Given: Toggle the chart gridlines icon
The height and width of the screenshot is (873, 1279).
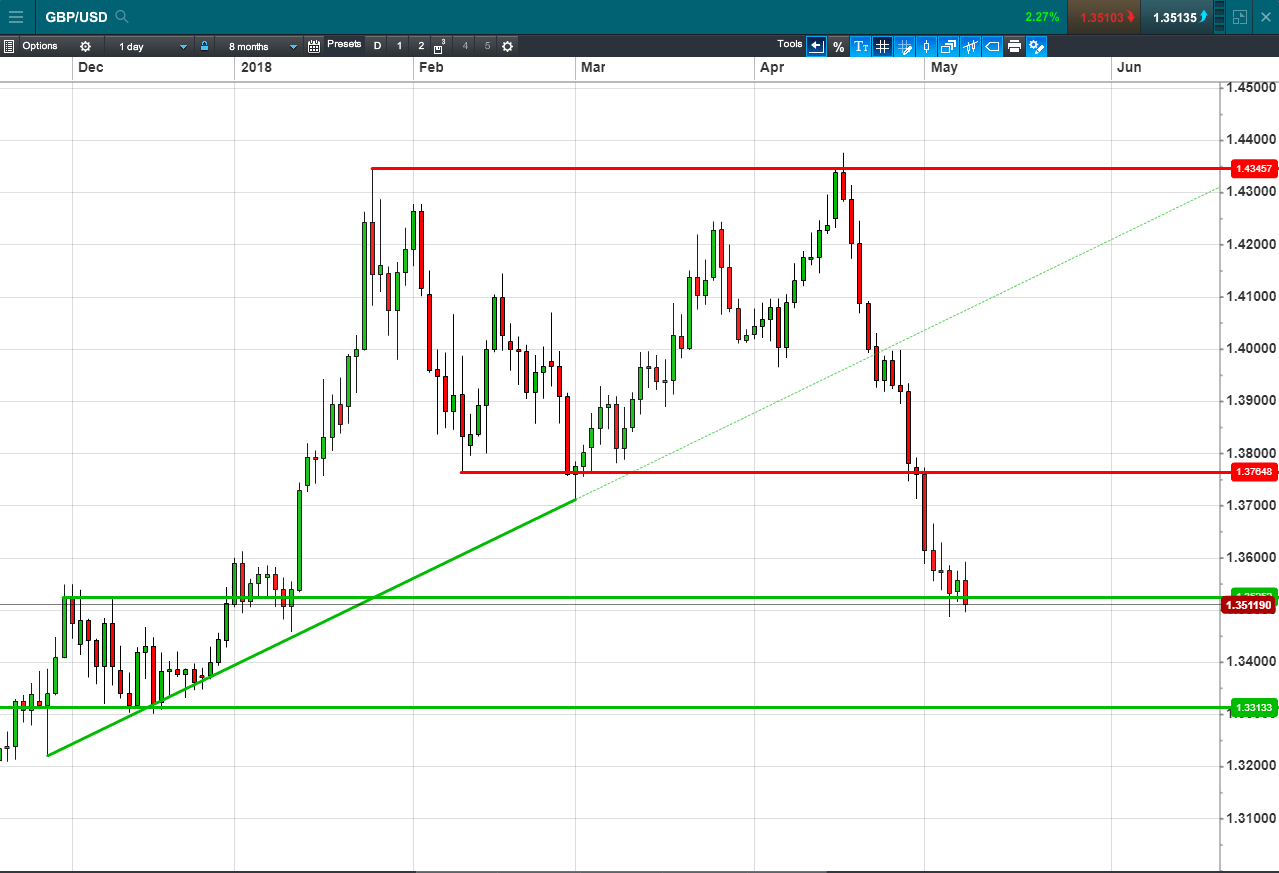Looking at the screenshot, I should 882,46.
